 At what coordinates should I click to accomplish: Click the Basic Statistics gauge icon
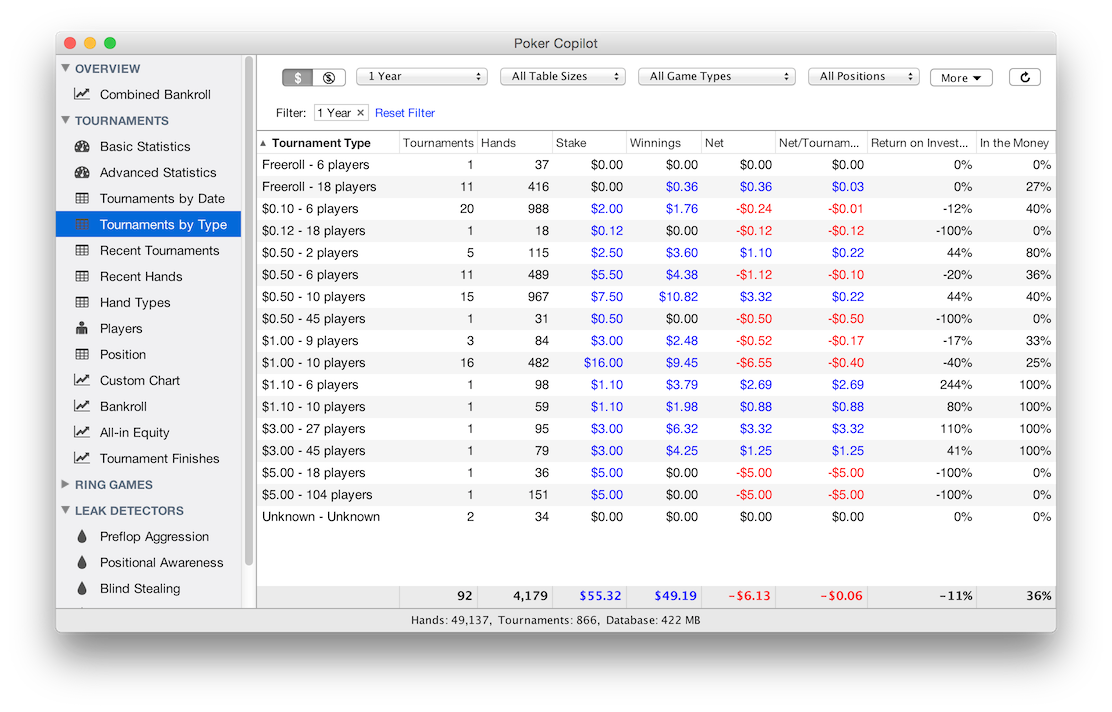point(82,146)
